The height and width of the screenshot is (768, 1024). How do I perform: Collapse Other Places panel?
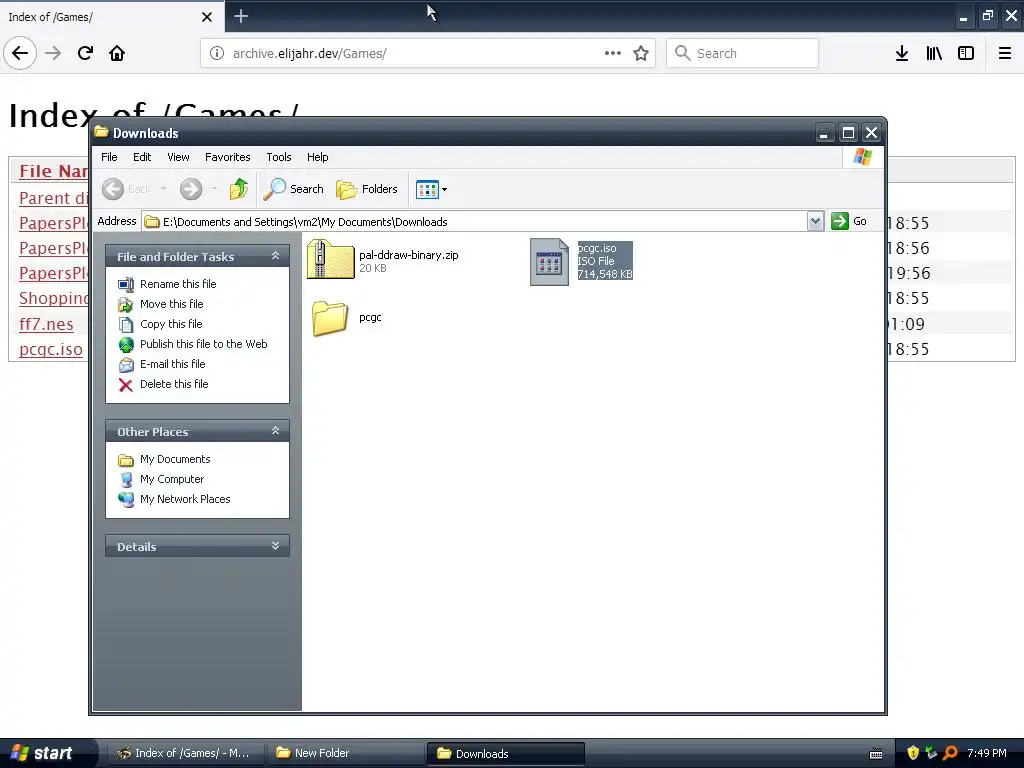coord(275,431)
